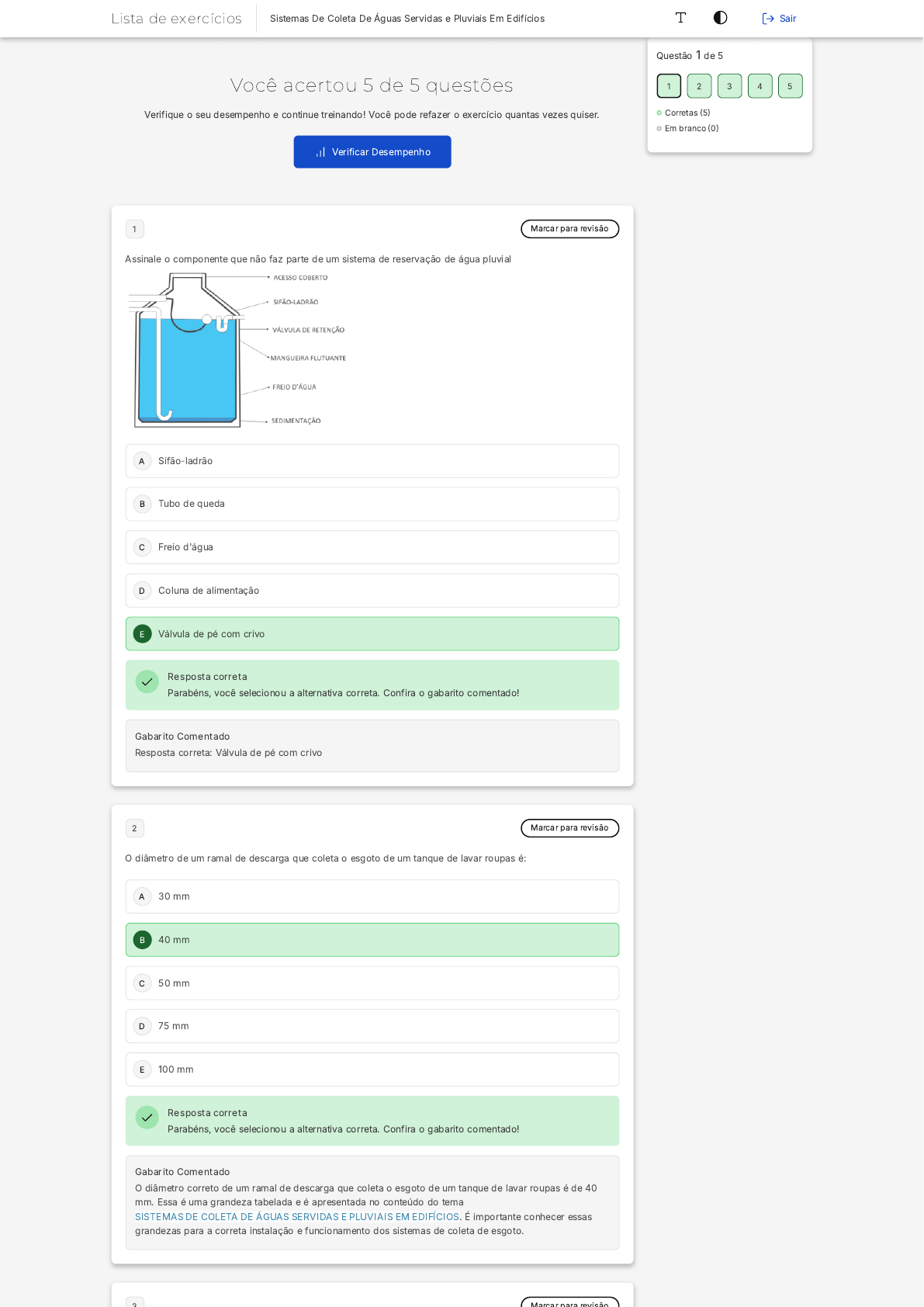Select the E Válvula de pé com crivo option
This screenshot has height=1307, width=924.
pos(372,634)
